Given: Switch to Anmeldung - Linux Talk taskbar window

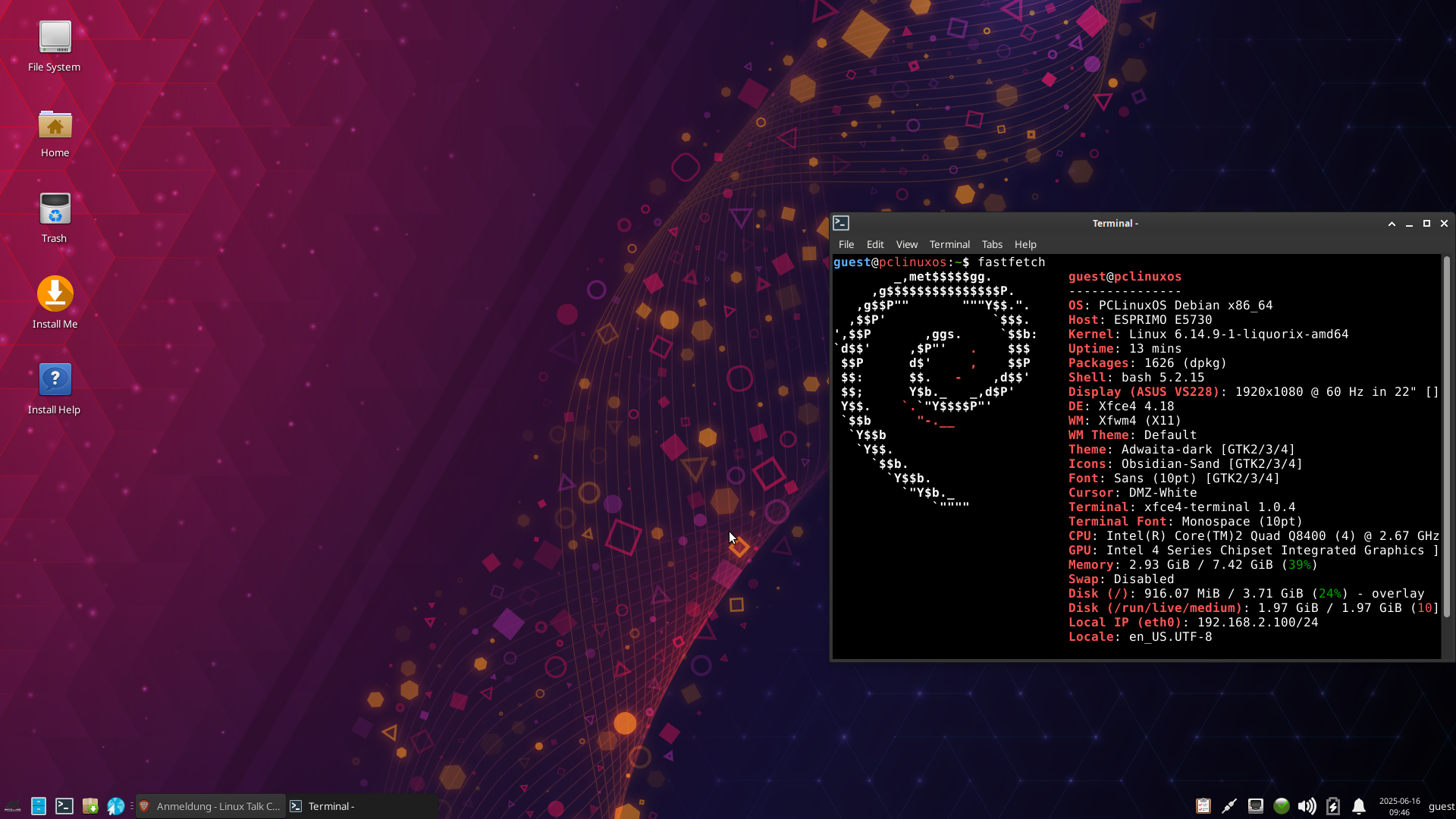Looking at the screenshot, I should coord(211,806).
